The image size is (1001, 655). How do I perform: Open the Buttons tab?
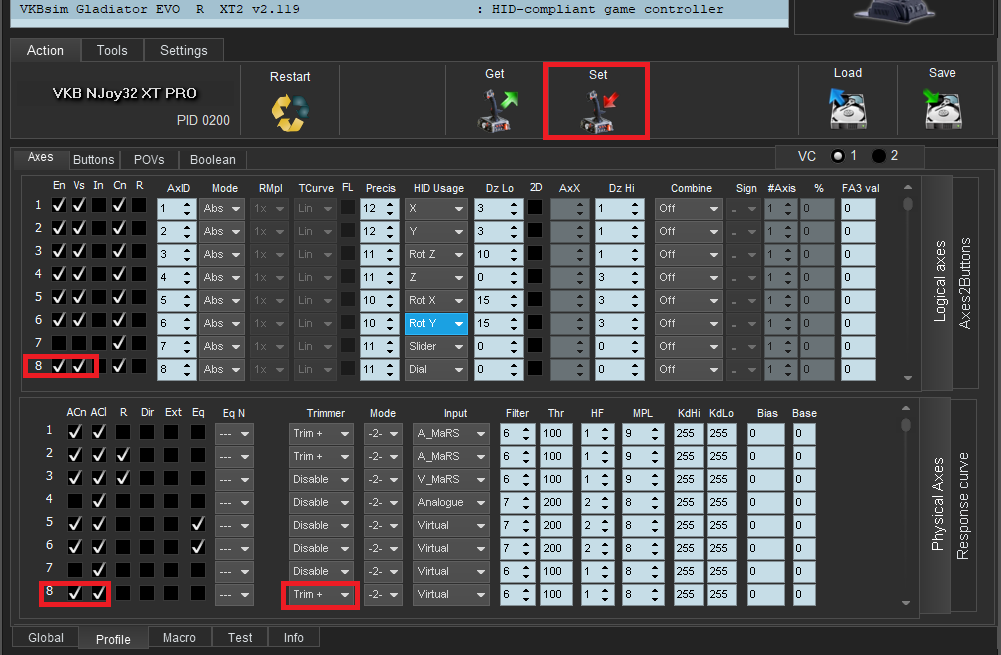(94, 159)
